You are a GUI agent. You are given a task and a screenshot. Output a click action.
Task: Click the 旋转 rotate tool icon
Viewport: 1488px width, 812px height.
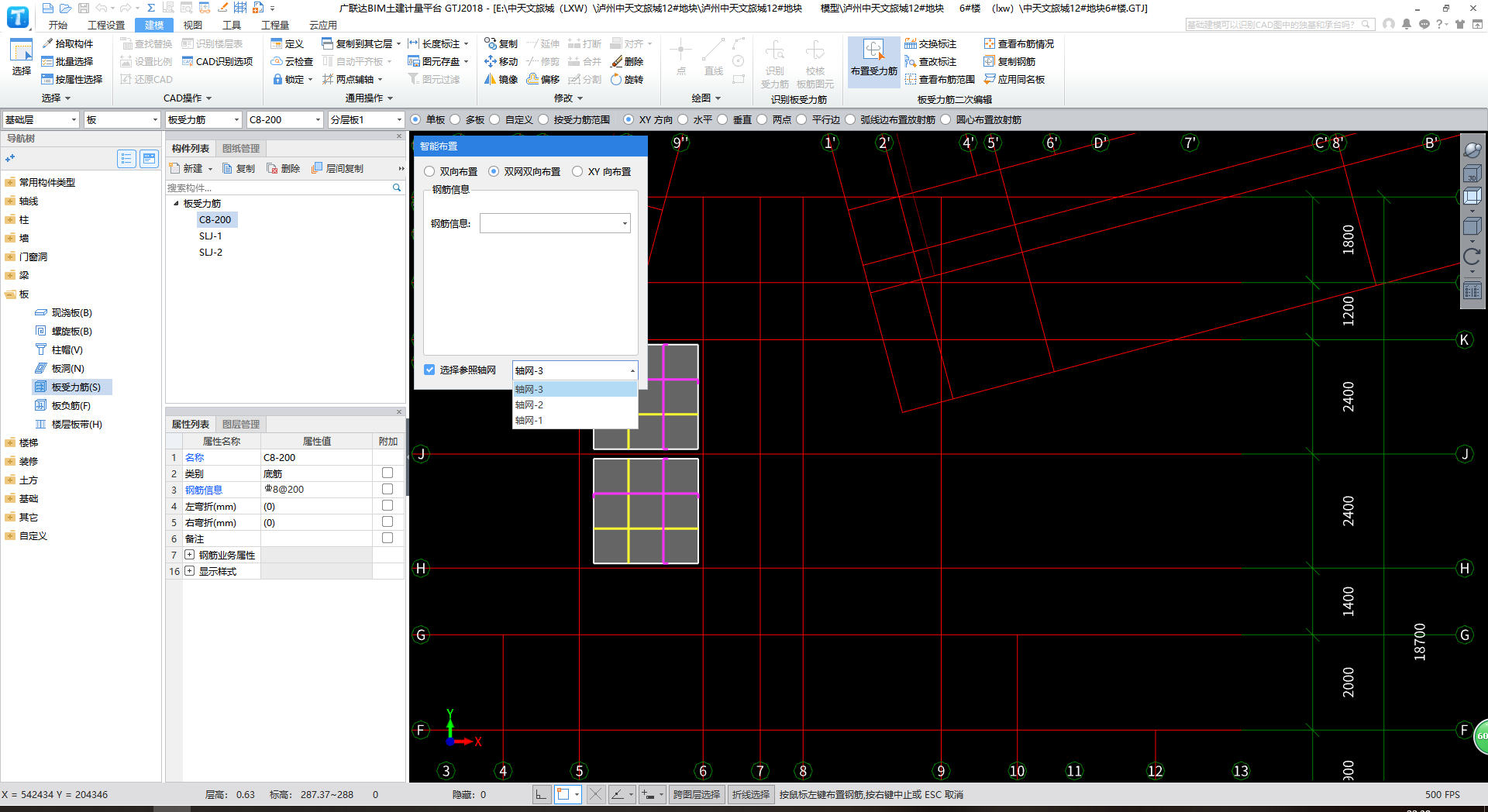pyautogui.click(x=616, y=79)
